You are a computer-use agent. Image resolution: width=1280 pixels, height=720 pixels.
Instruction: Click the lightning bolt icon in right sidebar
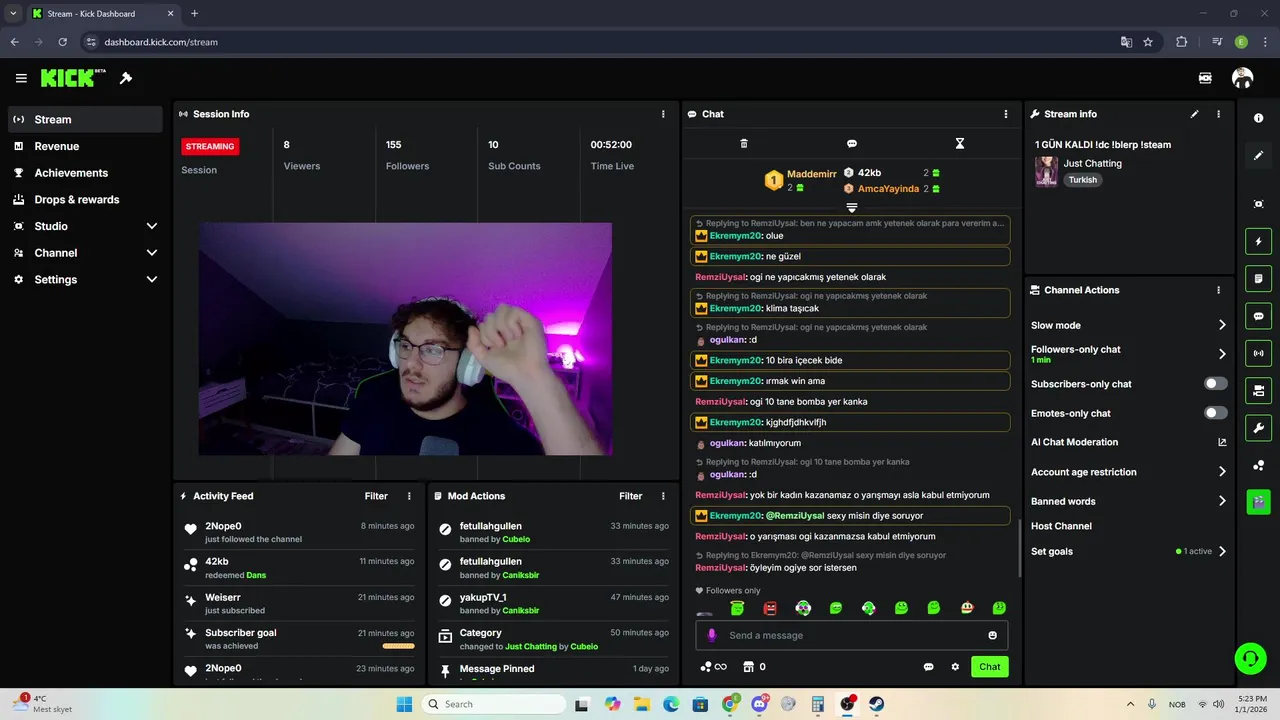pyautogui.click(x=1258, y=241)
